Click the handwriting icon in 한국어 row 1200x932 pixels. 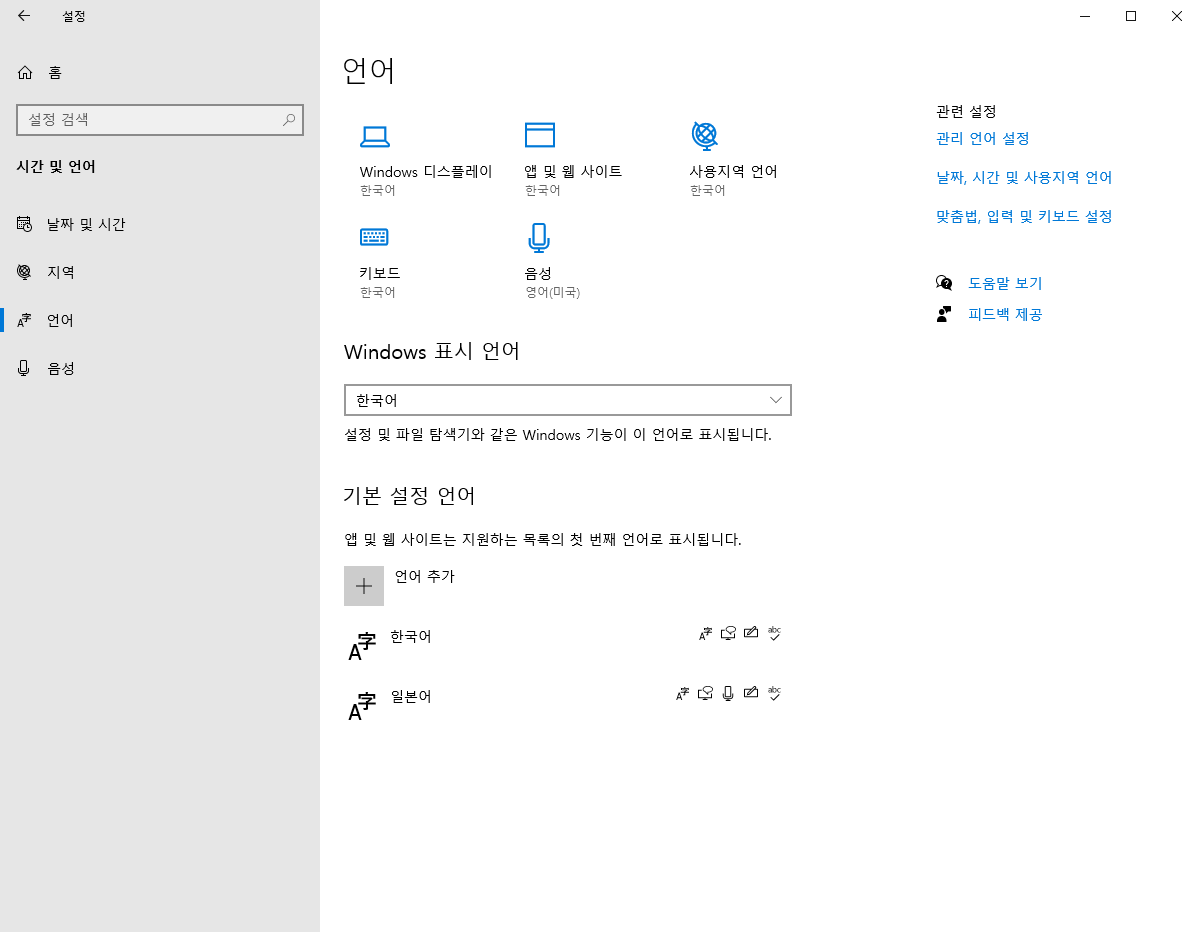tap(751, 633)
